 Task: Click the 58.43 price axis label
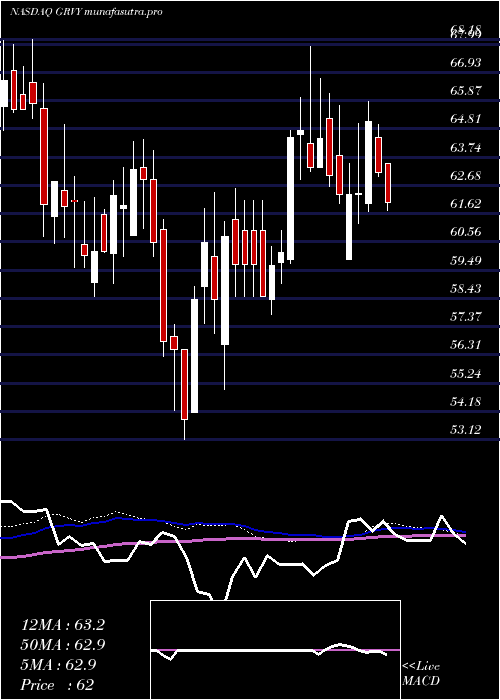coord(466,288)
